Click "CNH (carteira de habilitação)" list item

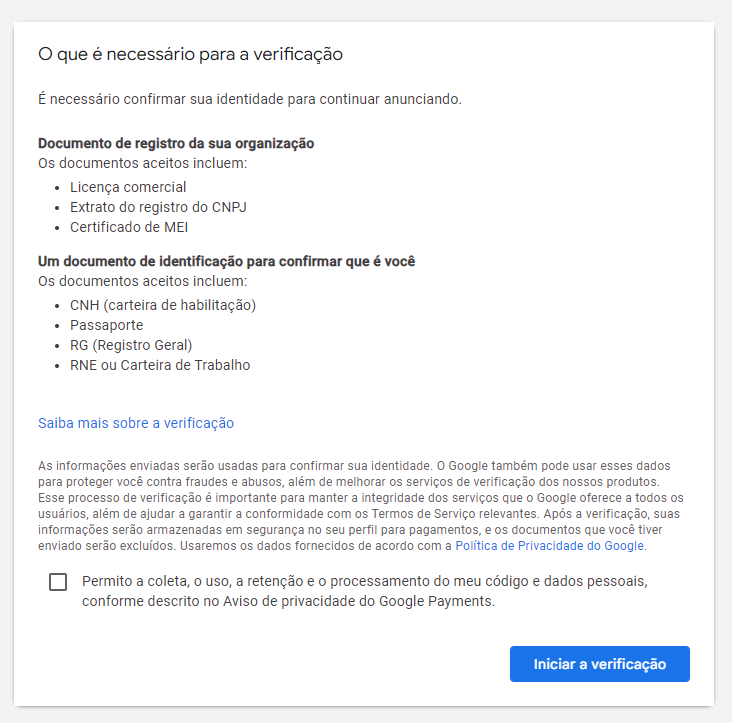pos(163,305)
